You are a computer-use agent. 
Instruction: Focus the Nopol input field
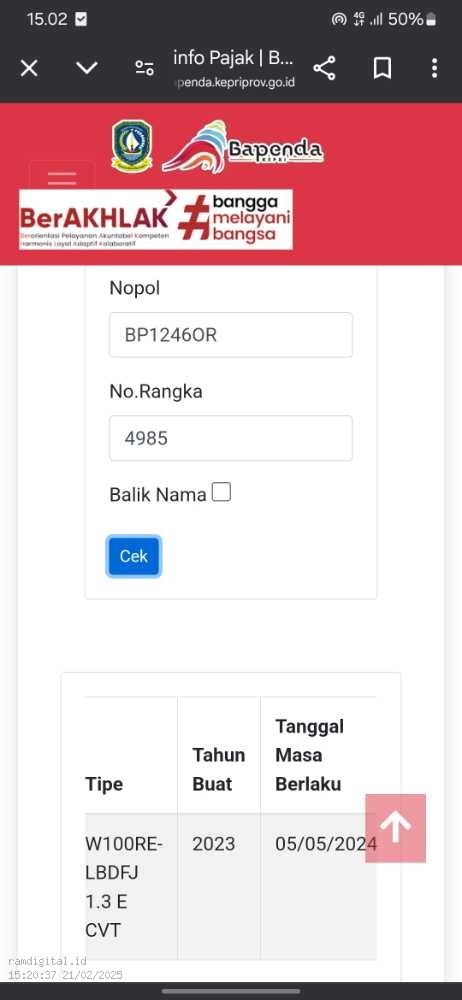click(231, 335)
